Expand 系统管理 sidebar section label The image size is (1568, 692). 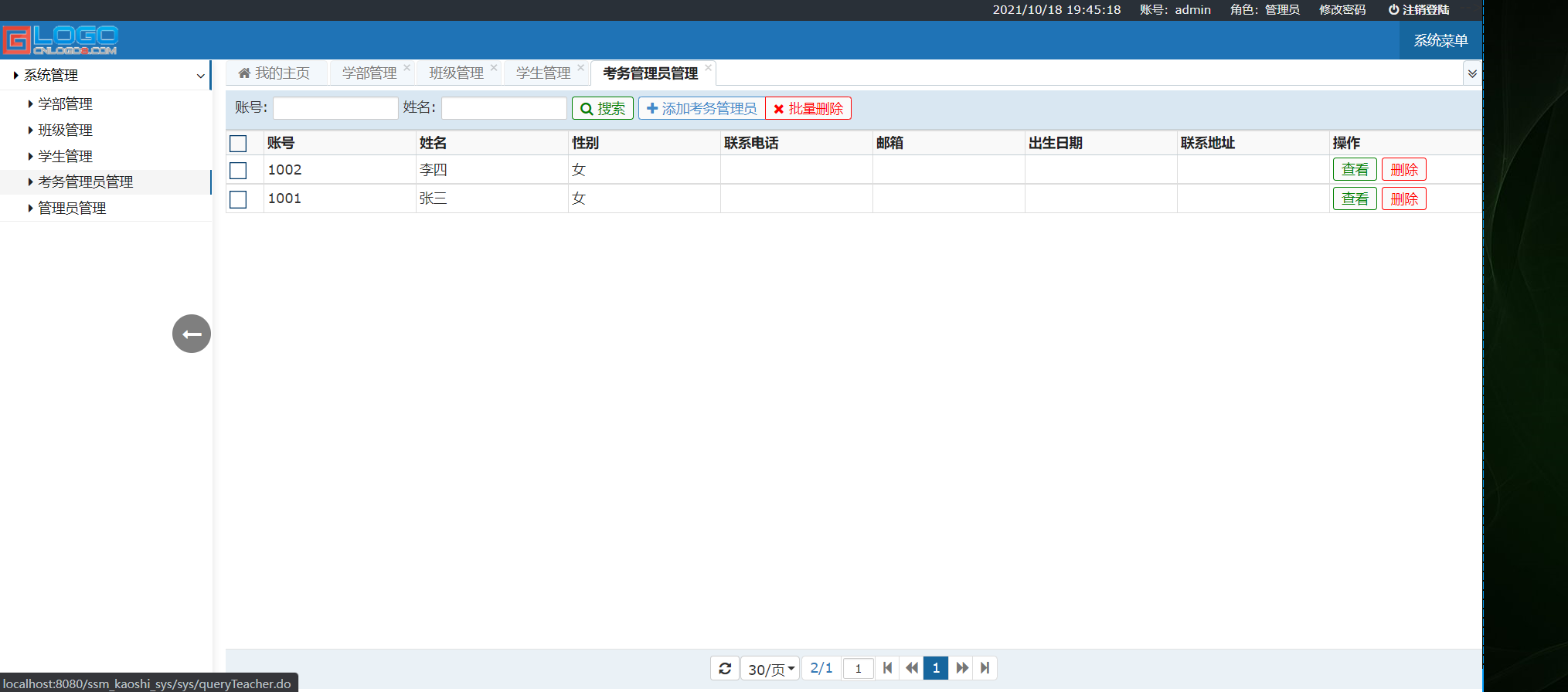click(51, 75)
